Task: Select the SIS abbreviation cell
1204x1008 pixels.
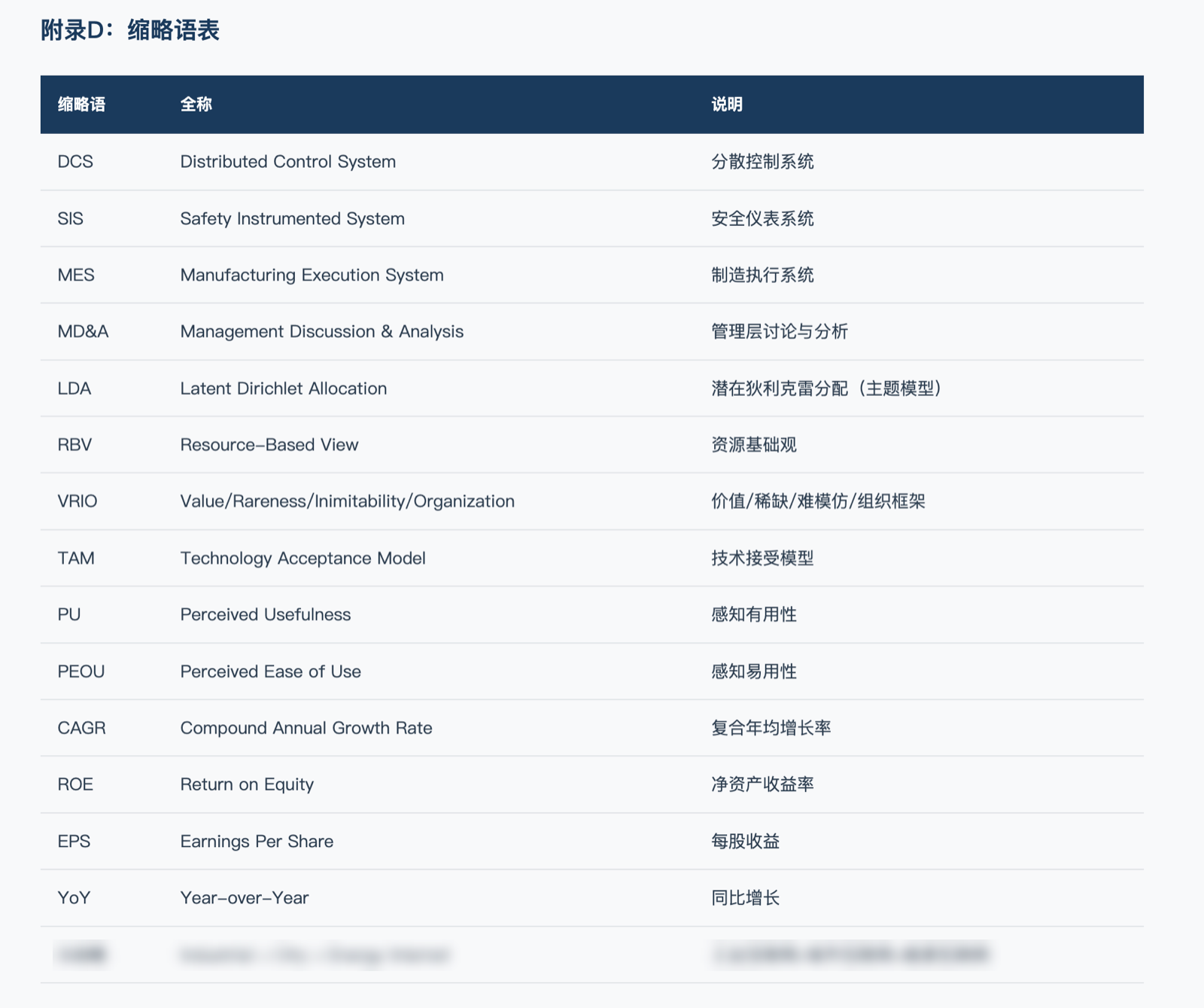Action: 71,218
